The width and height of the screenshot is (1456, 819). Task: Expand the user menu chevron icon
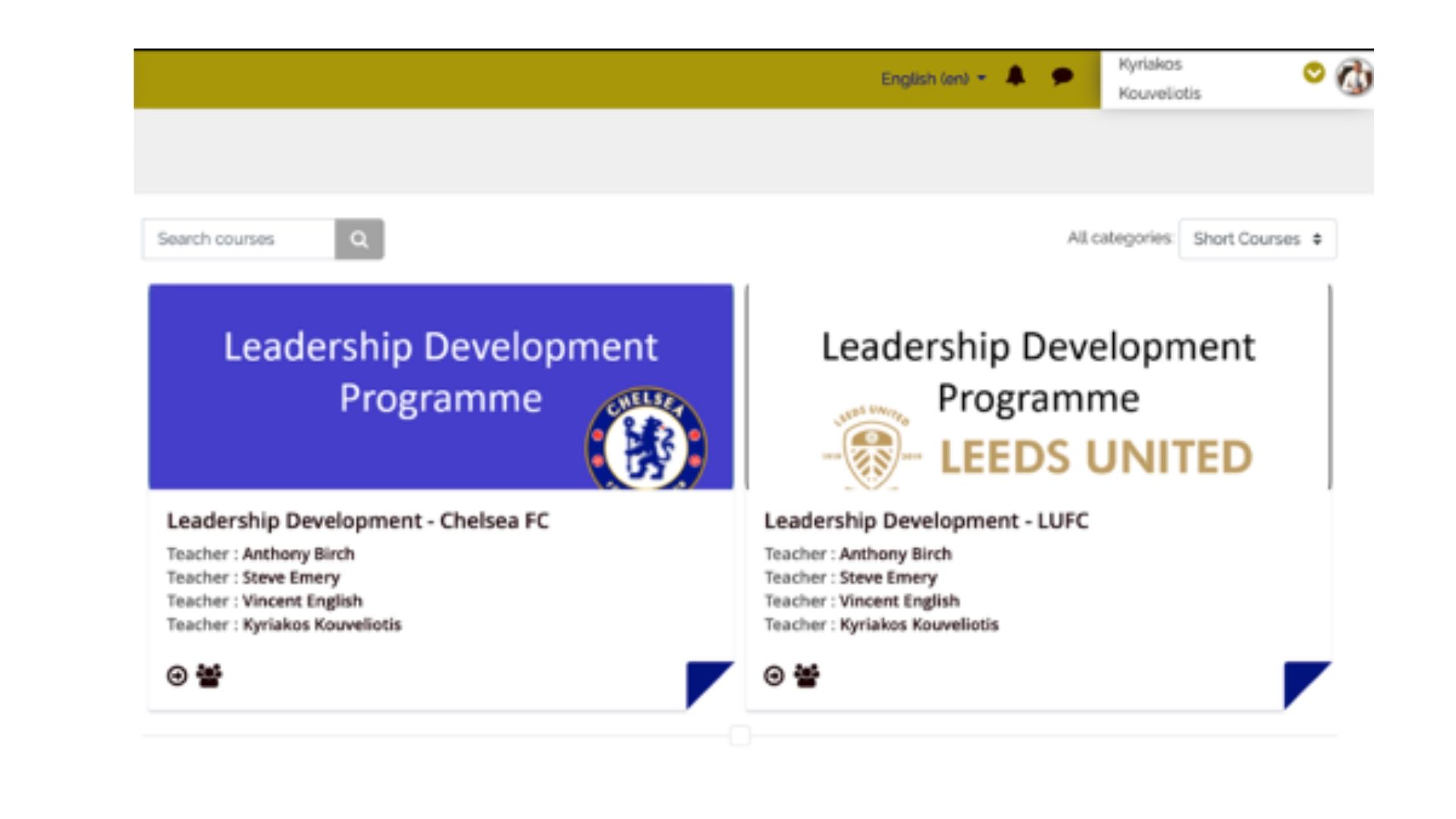[1313, 73]
